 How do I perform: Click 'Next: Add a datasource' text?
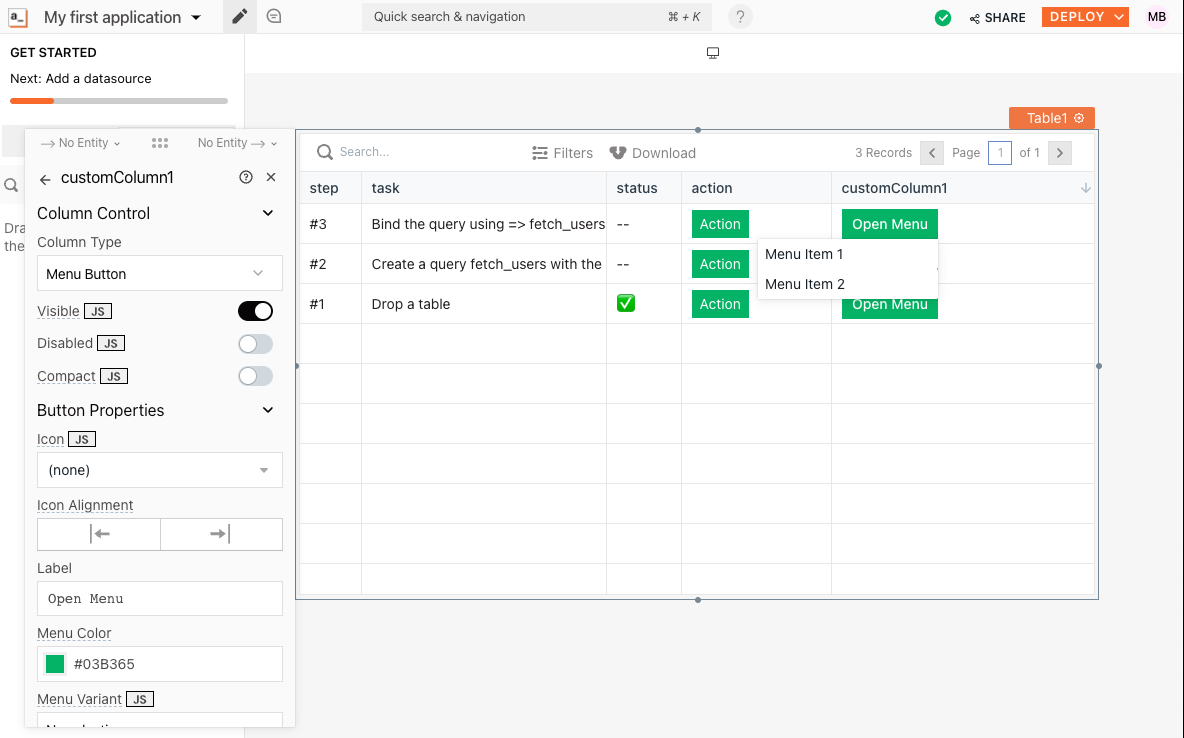81,79
